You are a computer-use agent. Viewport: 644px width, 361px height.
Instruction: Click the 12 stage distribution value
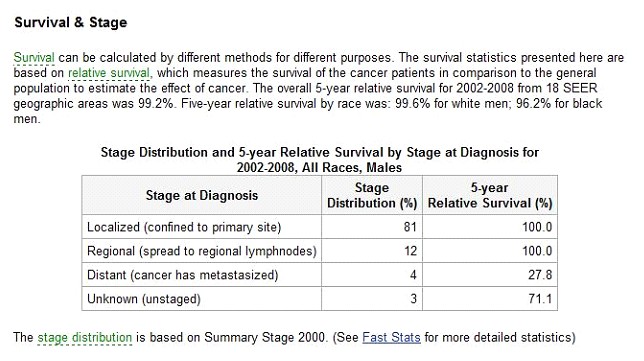410,251
